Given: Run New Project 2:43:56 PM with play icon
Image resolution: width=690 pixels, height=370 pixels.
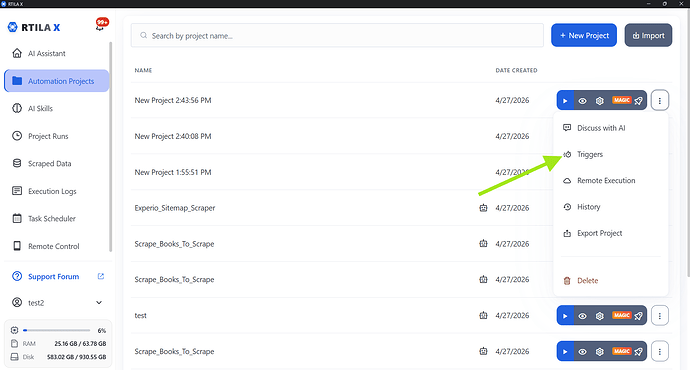Looking at the screenshot, I should (565, 100).
